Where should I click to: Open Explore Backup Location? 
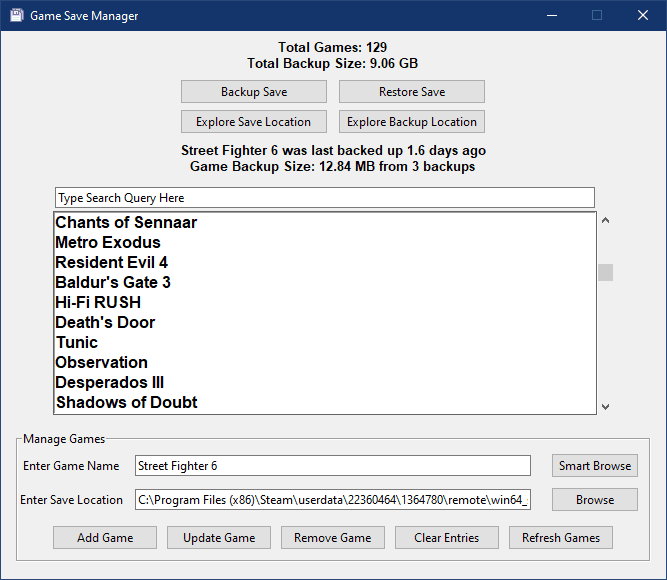click(x=412, y=122)
